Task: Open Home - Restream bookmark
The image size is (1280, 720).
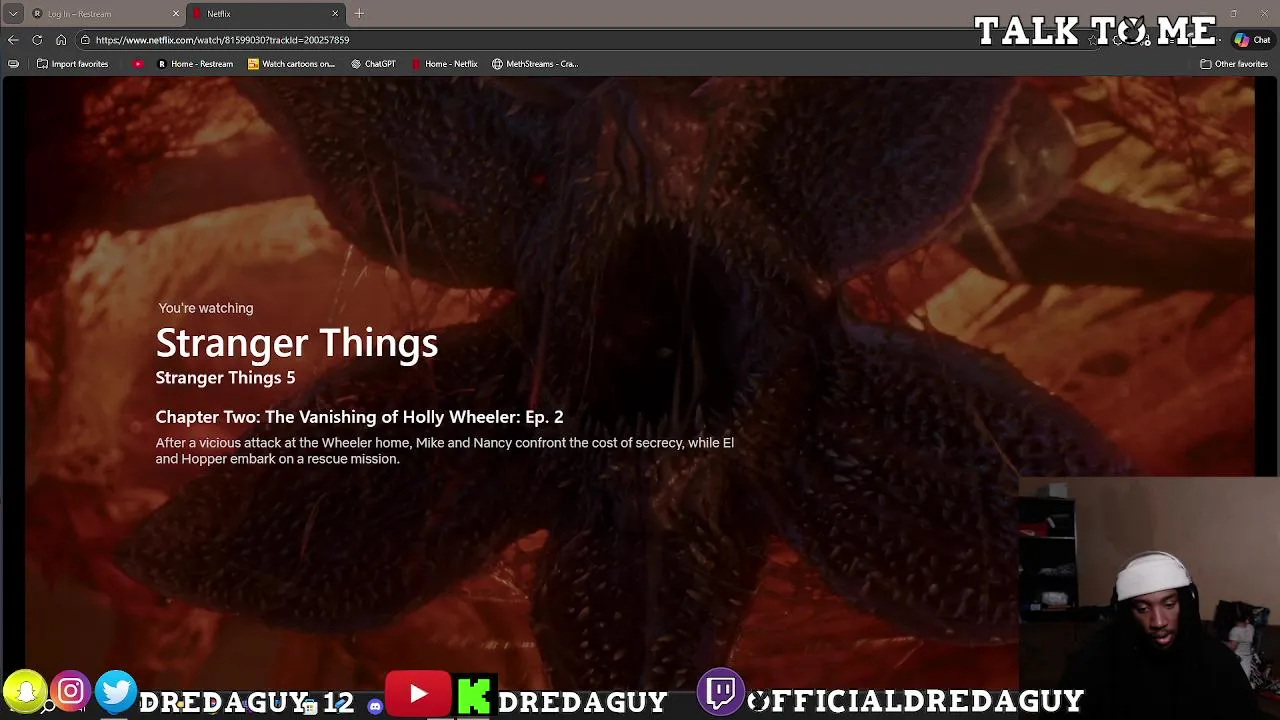Action: tap(195, 64)
